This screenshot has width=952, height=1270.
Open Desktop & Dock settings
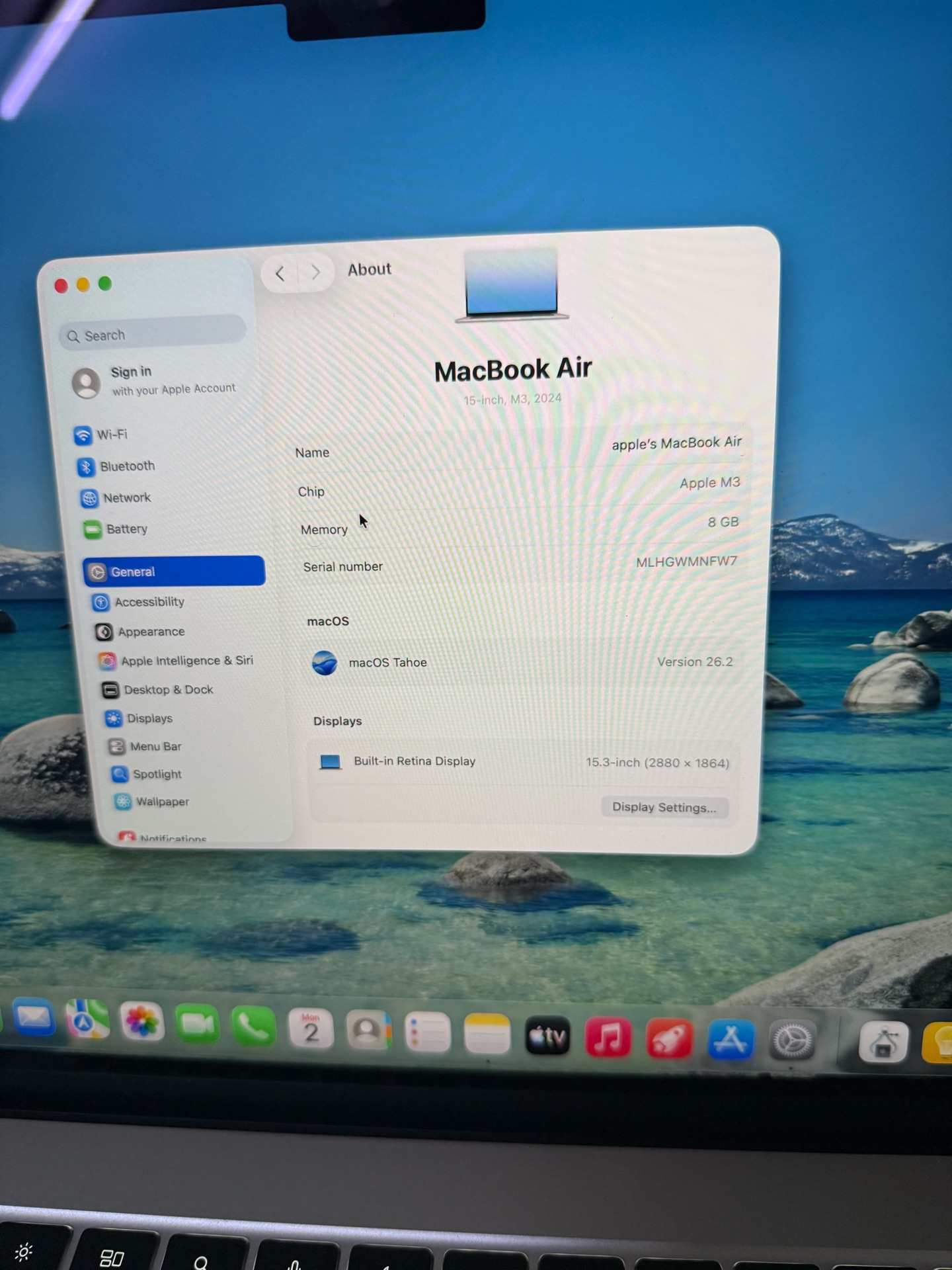[x=157, y=690]
